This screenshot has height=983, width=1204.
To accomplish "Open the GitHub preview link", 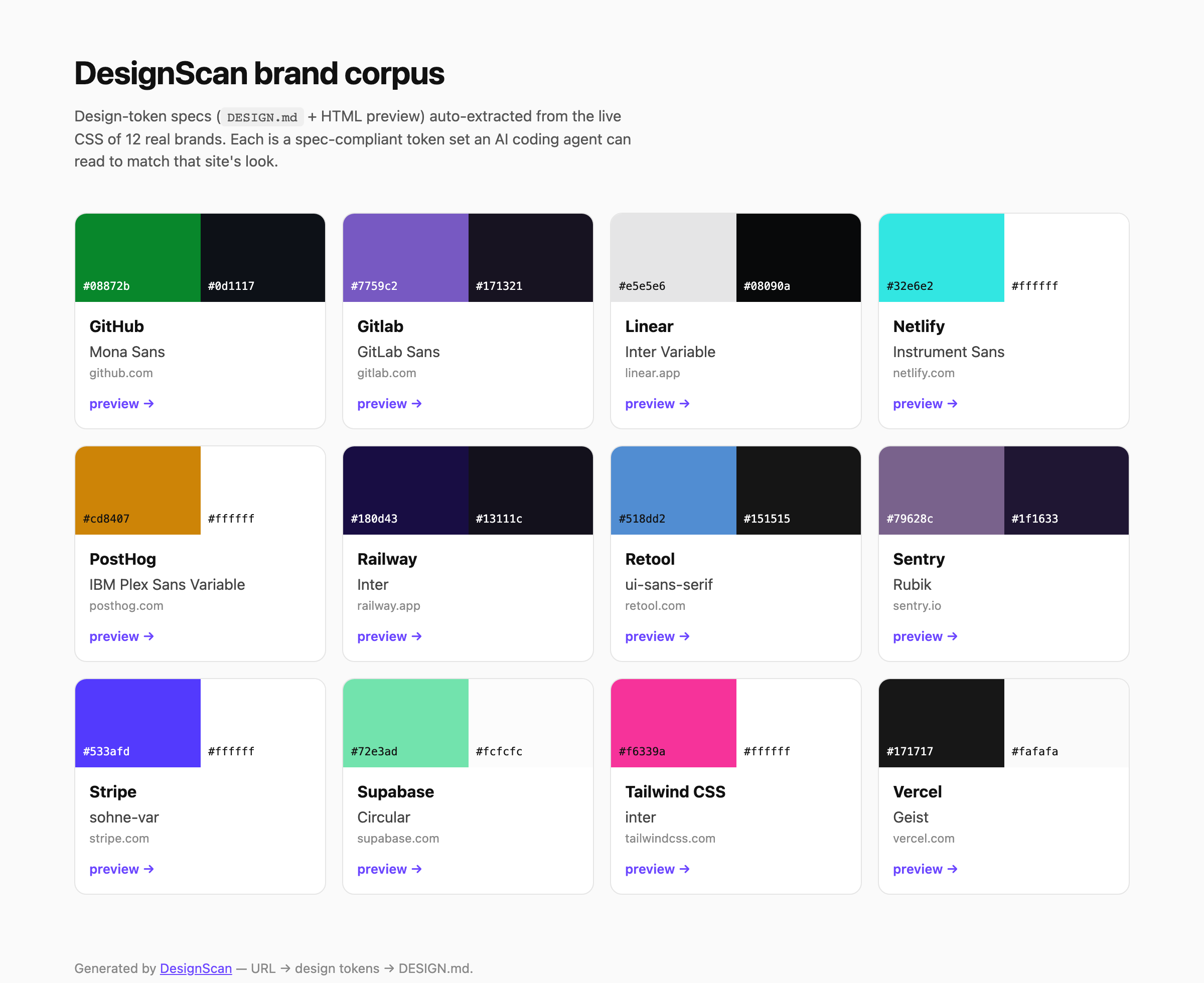I will click(x=122, y=404).
